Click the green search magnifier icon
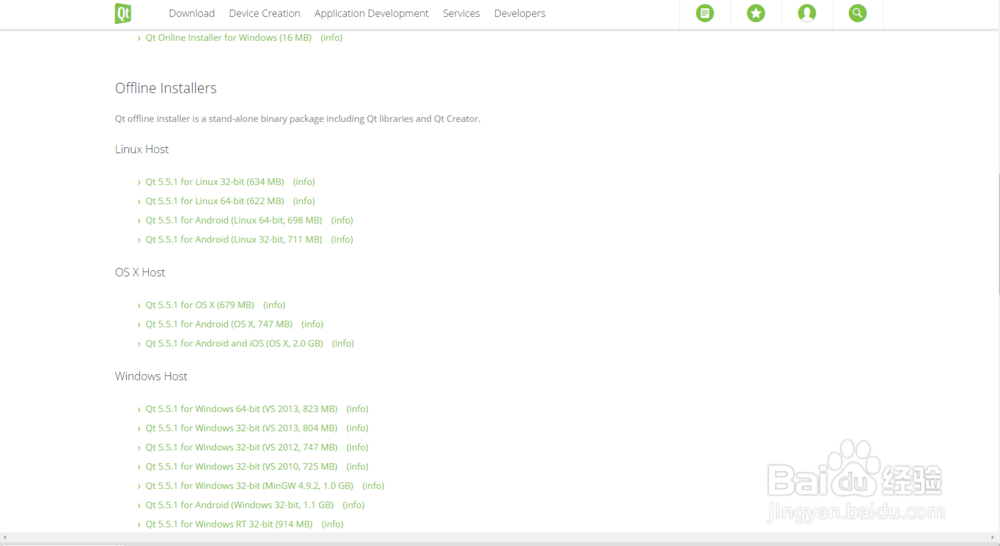 (x=858, y=13)
